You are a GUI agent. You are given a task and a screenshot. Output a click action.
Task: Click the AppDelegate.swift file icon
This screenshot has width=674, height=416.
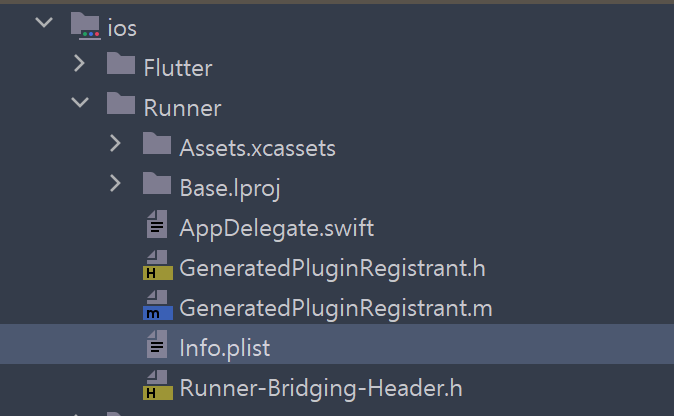pyautogui.click(x=157, y=224)
